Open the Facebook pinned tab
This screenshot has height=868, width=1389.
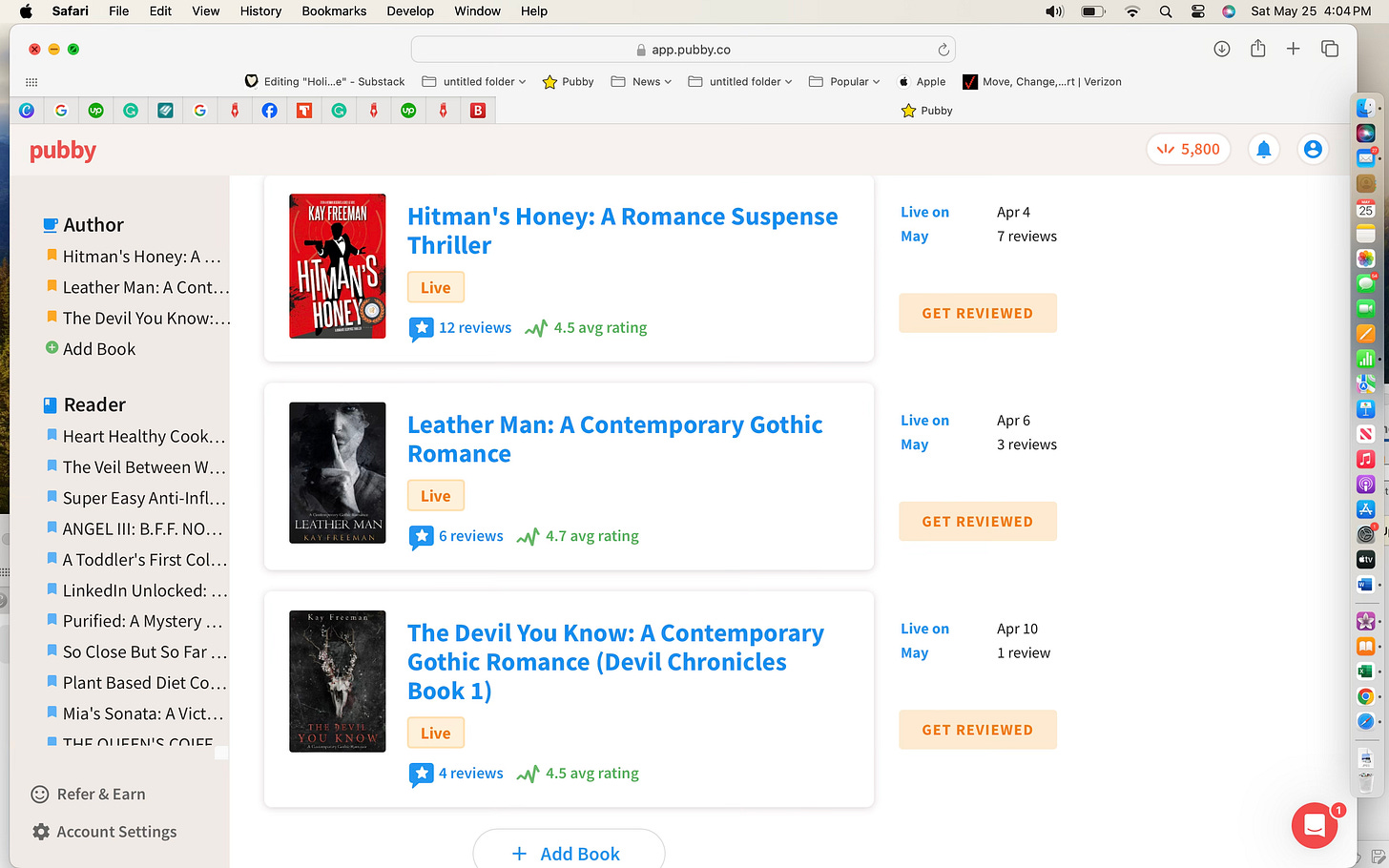coord(269,111)
